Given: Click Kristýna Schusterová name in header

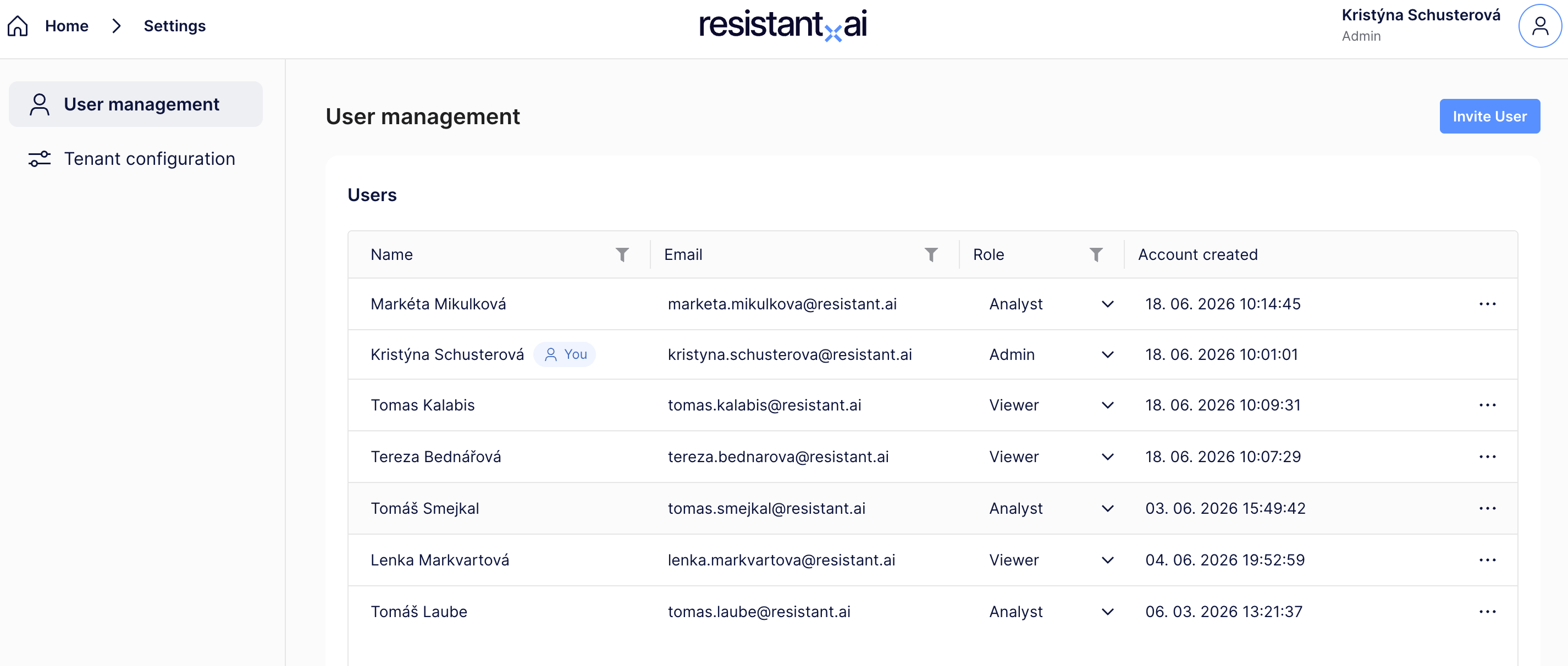Looking at the screenshot, I should [x=1421, y=15].
